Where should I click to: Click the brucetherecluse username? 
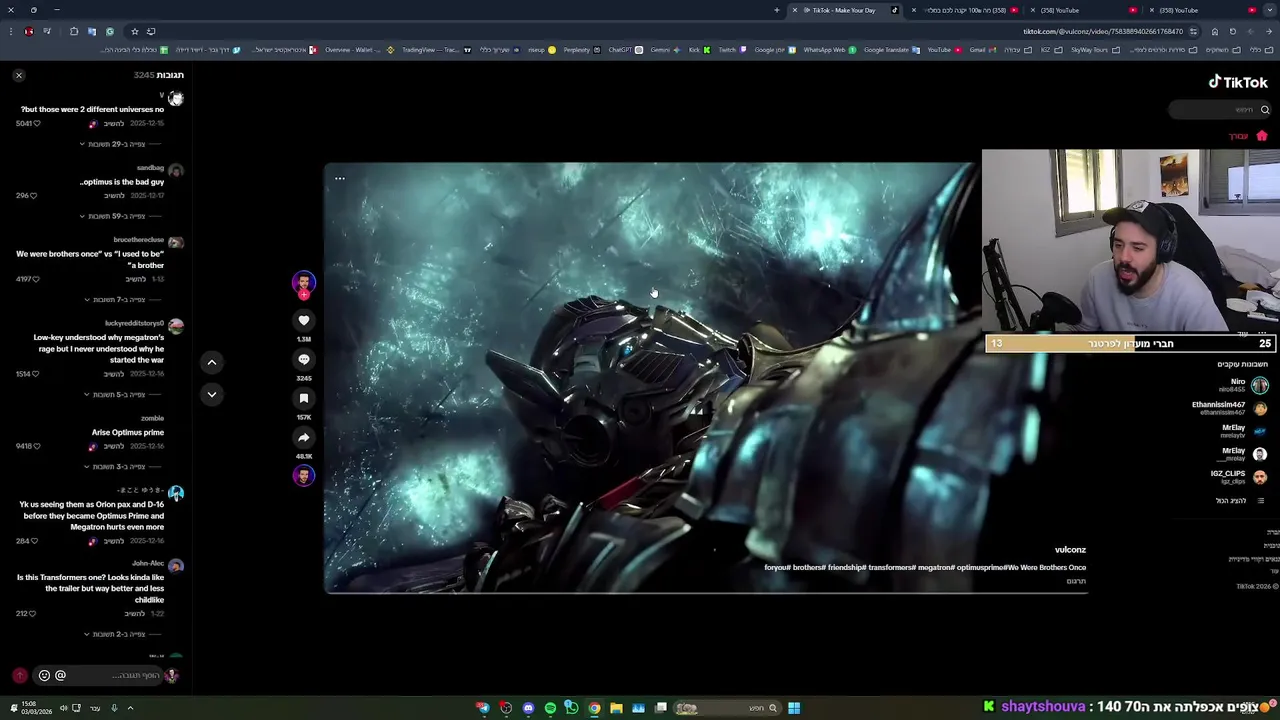pyautogui.click(x=138, y=240)
